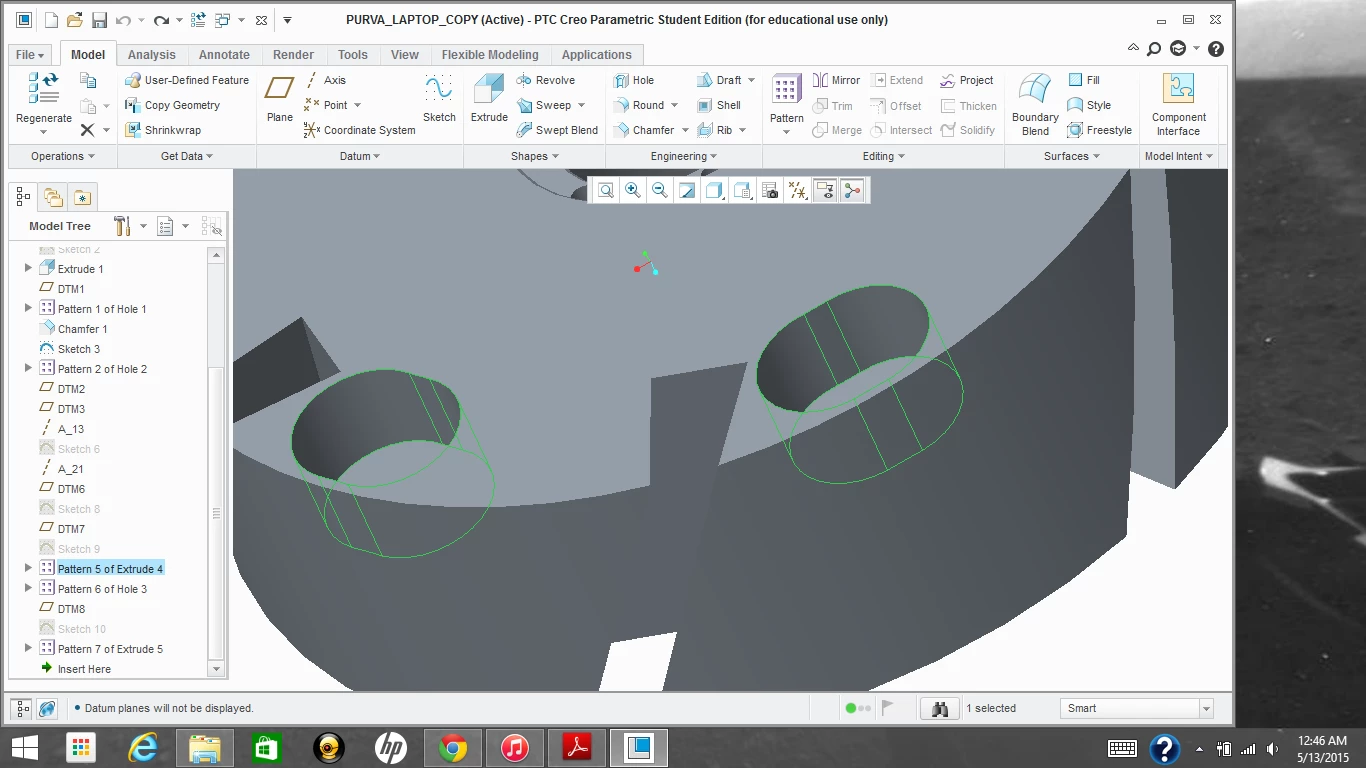Click the Project tool
This screenshot has height=768, width=1366.
pyautogui.click(x=966, y=80)
